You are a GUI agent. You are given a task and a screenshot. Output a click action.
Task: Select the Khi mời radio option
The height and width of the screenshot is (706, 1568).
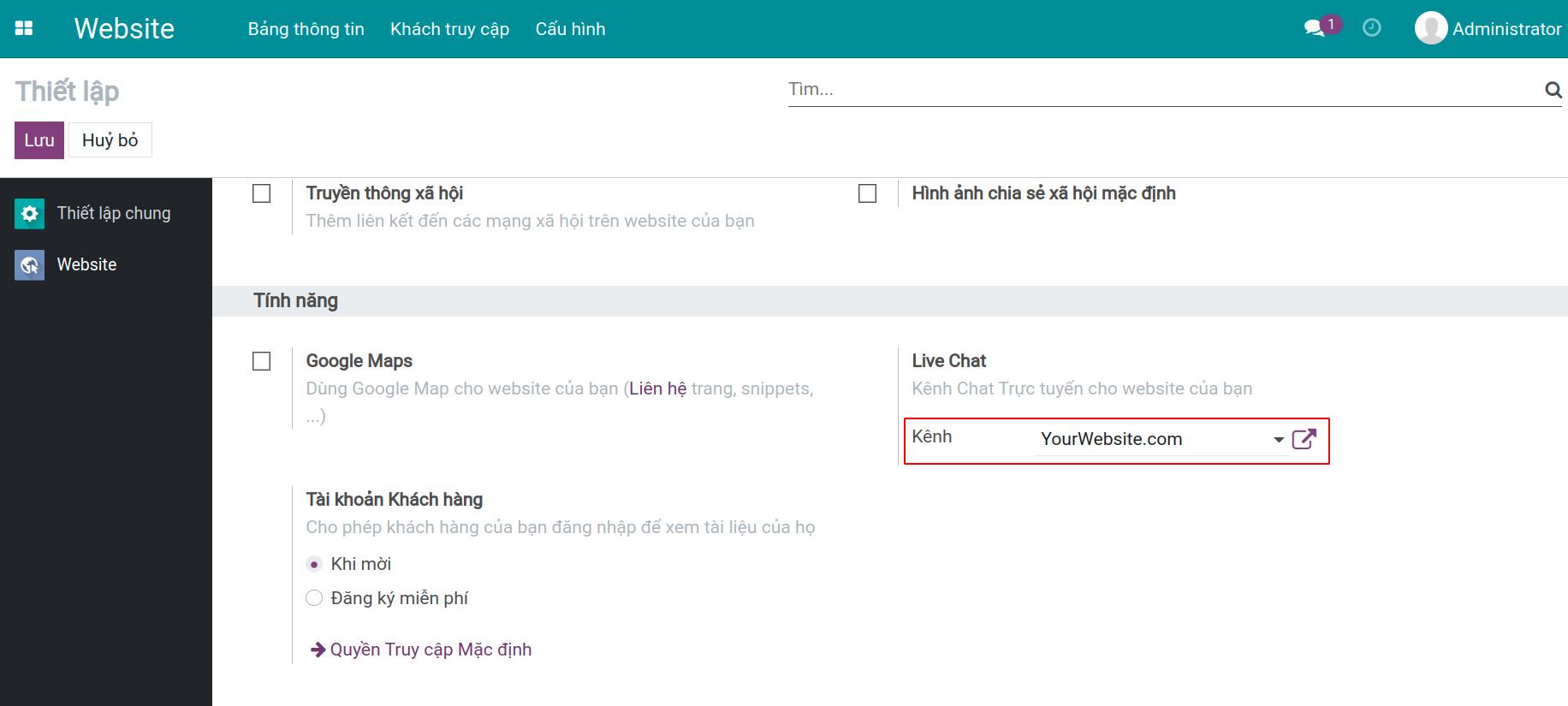[x=314, y=564]
